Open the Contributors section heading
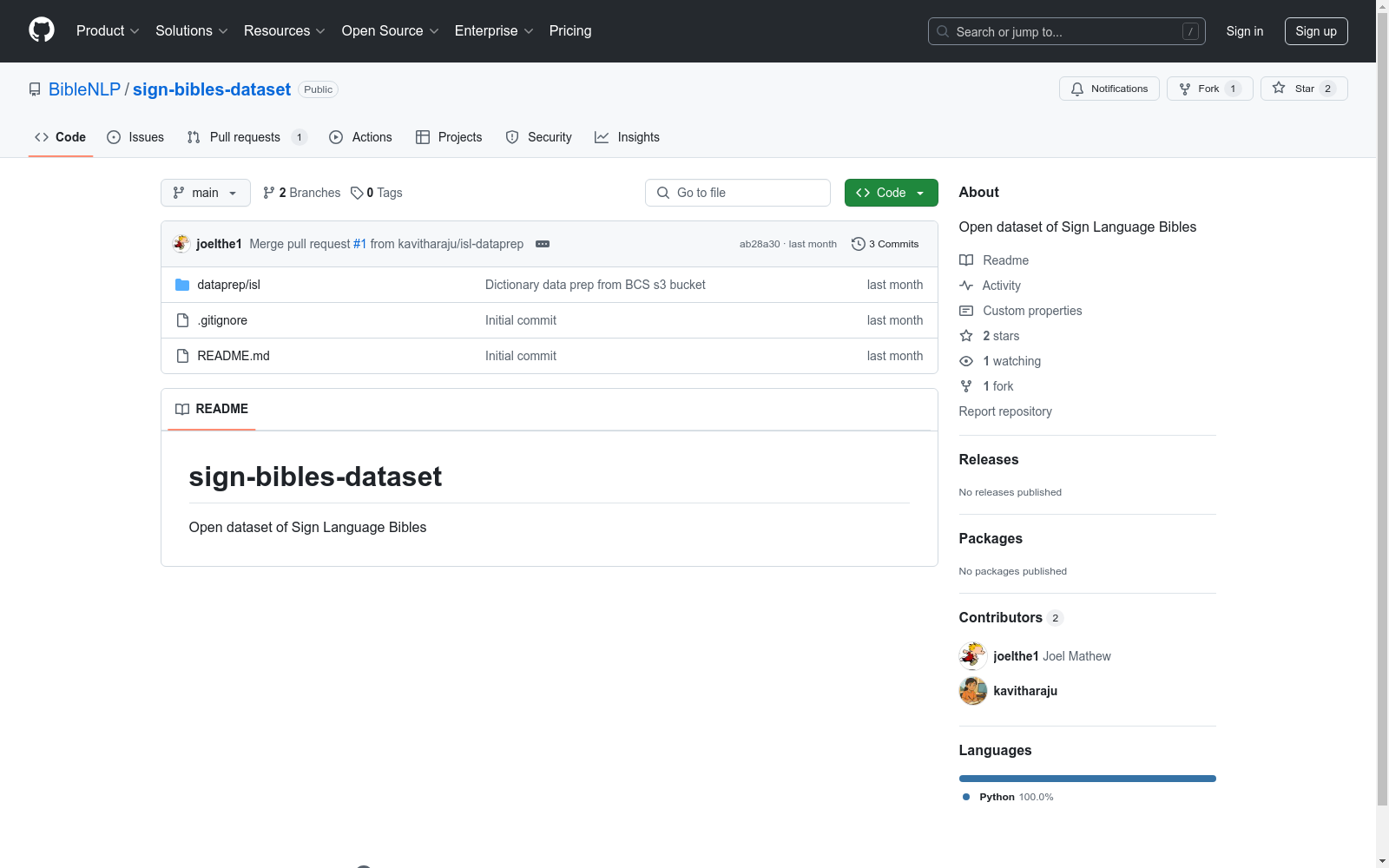 1011,618
